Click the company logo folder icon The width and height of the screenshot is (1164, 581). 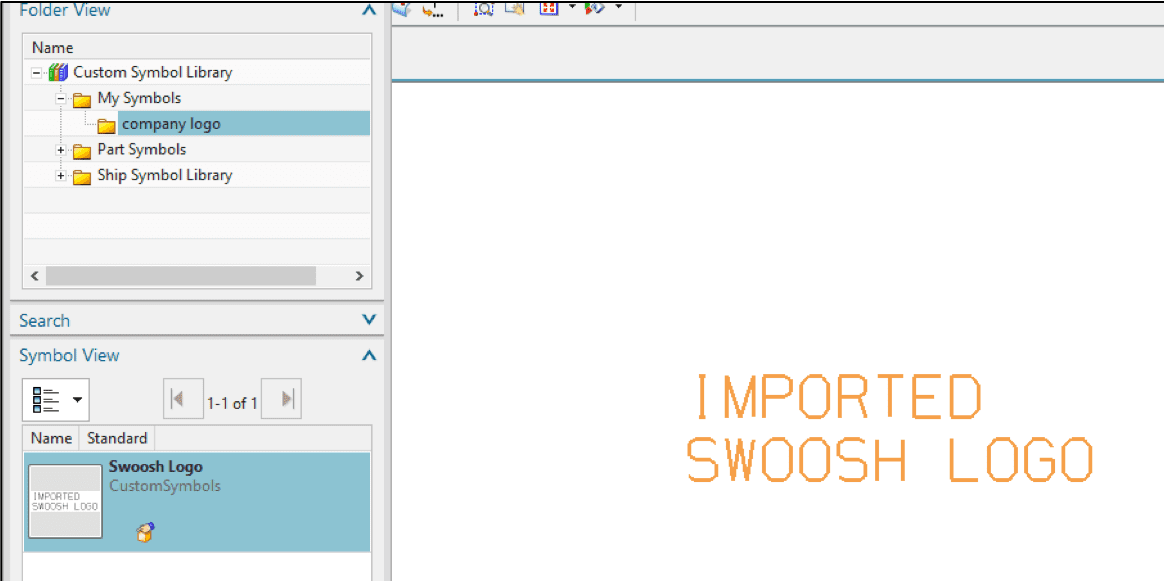(x=106, y=123)
